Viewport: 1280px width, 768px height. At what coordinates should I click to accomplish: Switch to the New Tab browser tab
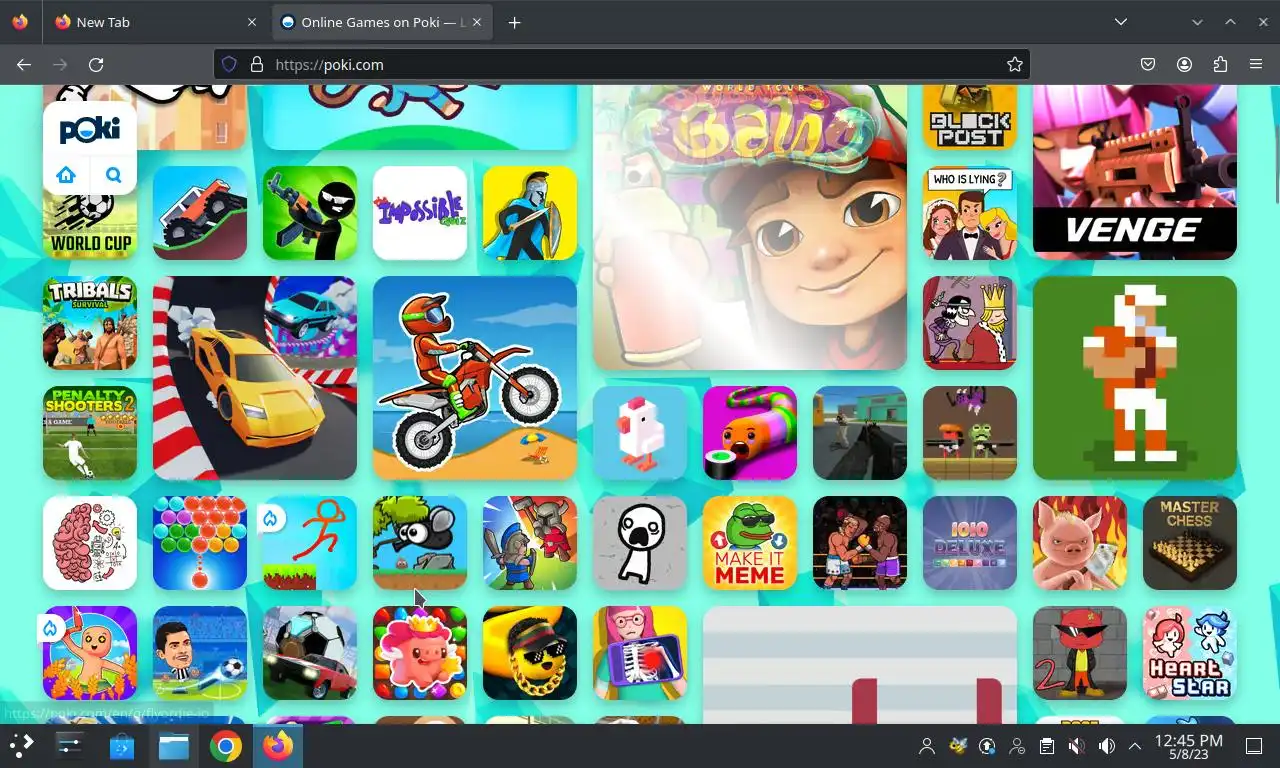[155, 22]
